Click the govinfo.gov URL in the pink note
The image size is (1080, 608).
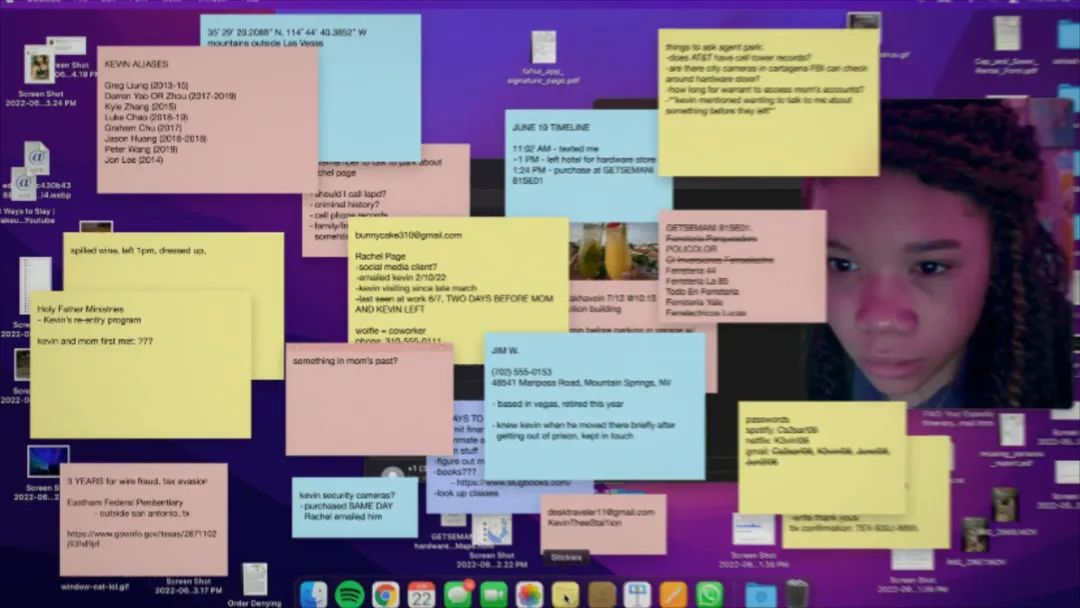(x=141, y=534)
